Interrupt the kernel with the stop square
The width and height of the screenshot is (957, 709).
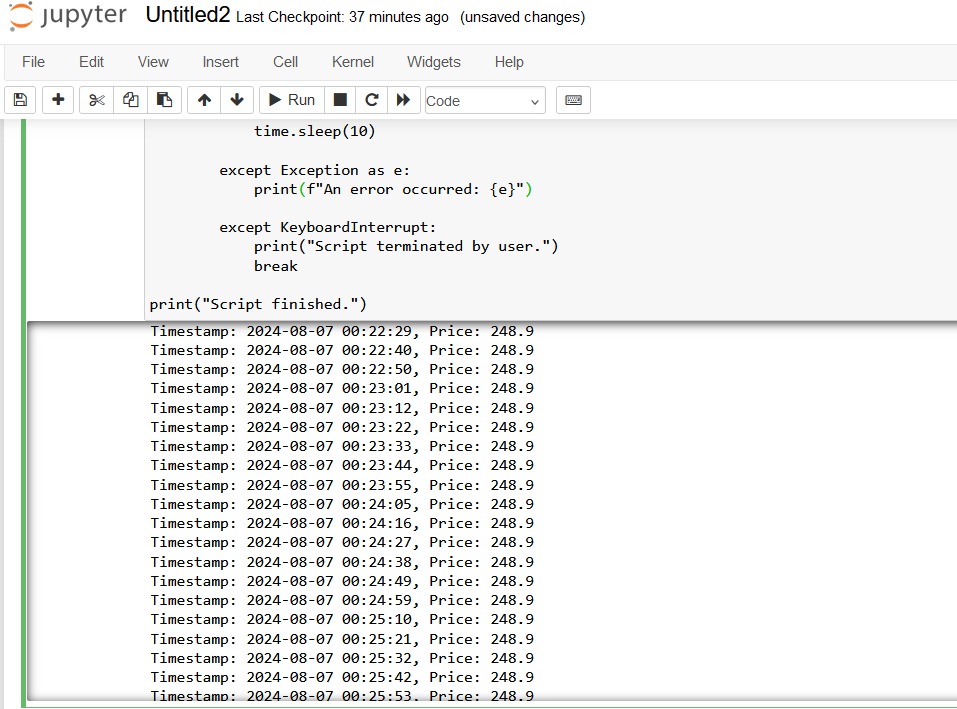(x=340, y=100)
